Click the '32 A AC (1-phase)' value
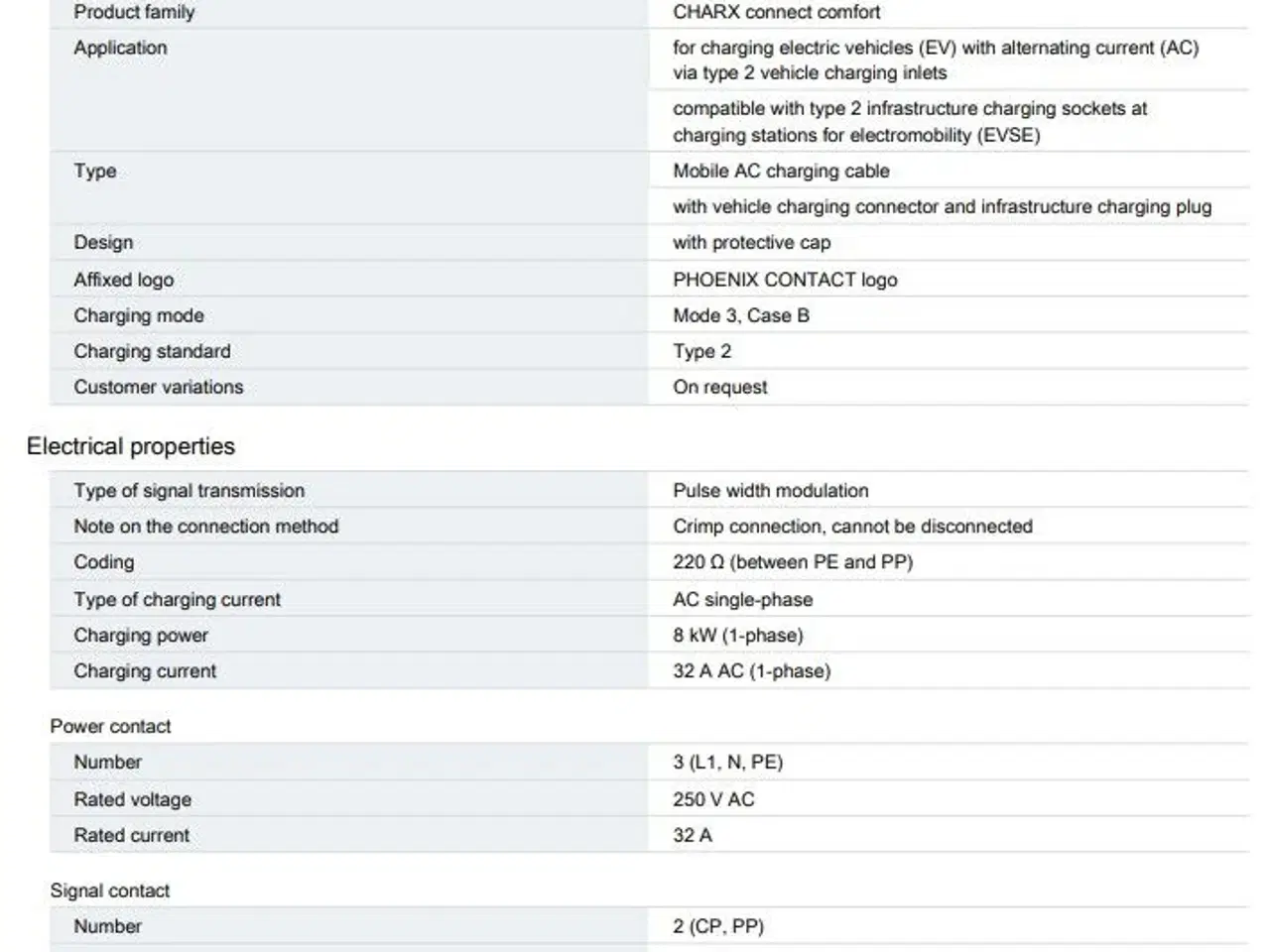Image resolution: width=1270 pixels, height=952 pixels. click(751, 670)
